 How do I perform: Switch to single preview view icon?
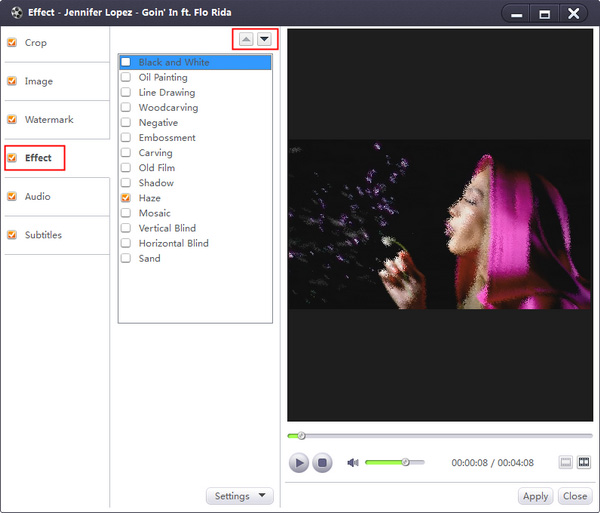(x=566, y=462)
